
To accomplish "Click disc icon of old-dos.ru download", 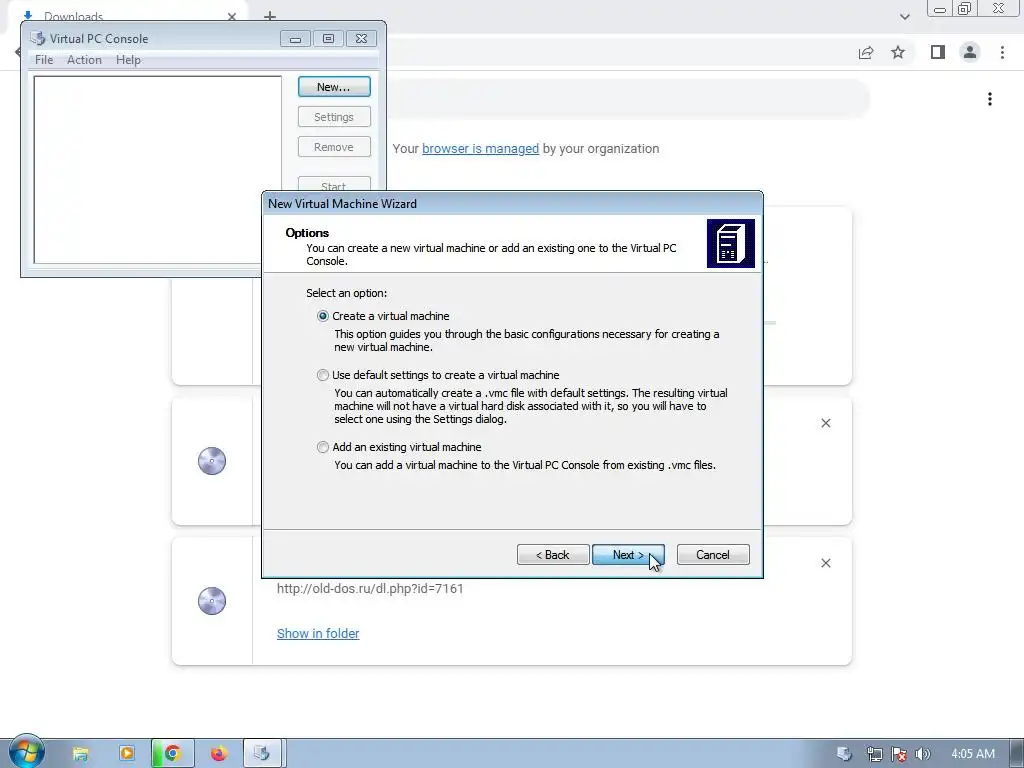I will 212,601.
